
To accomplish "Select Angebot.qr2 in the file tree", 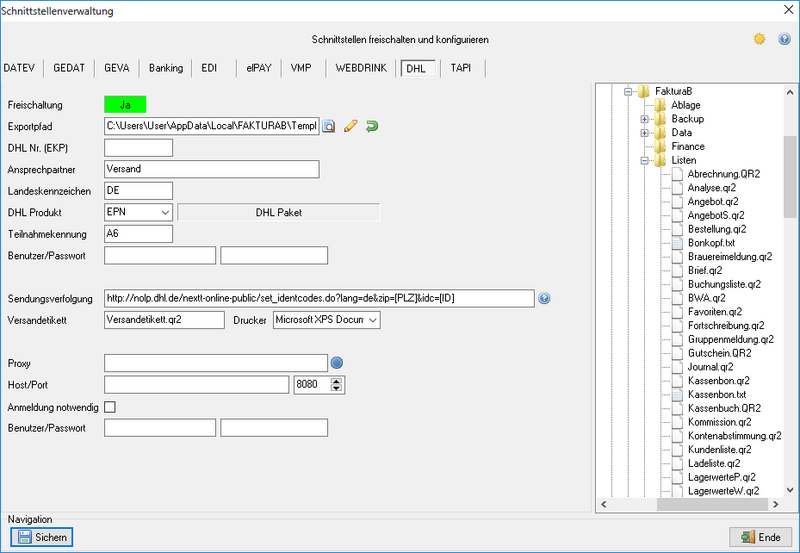I will click(713, 202).
